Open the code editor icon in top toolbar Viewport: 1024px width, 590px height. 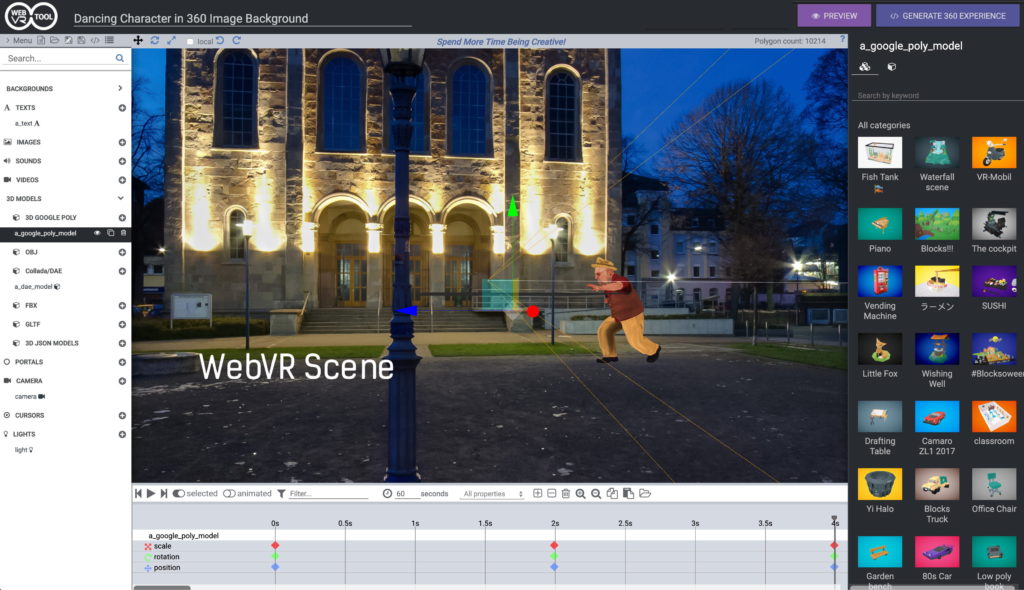(x=95, y=41)
